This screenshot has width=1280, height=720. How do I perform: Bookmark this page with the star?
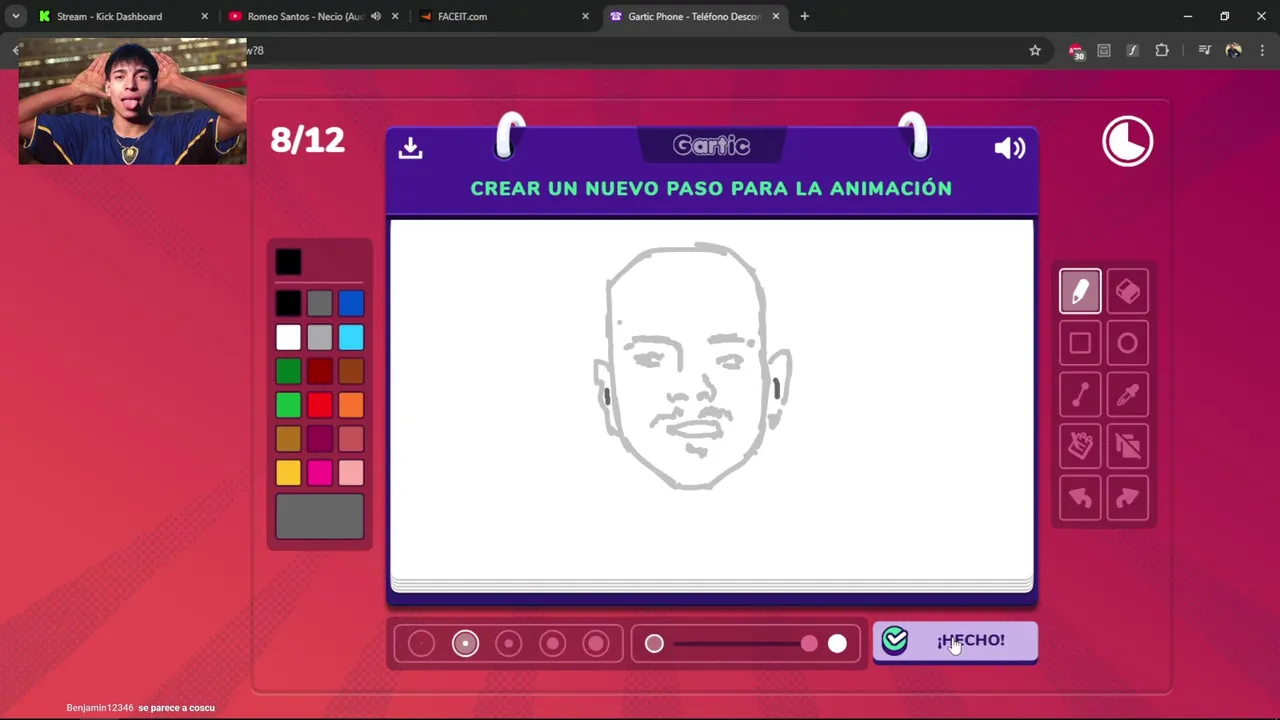(1035, 50)
